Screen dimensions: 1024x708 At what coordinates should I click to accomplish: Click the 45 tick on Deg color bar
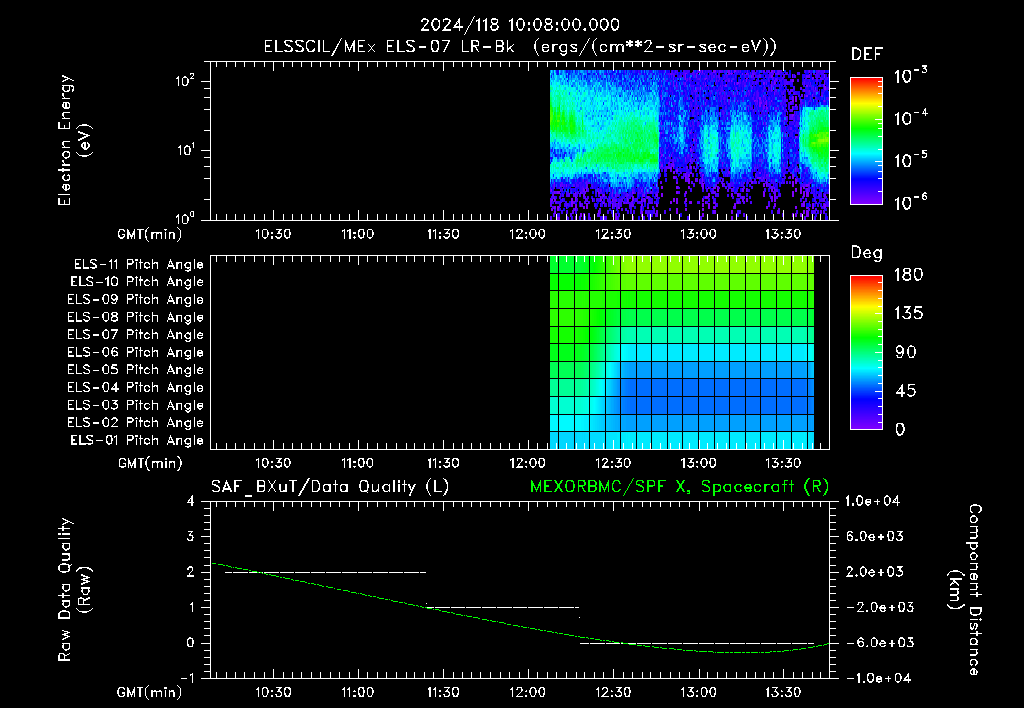coord(905,391)
